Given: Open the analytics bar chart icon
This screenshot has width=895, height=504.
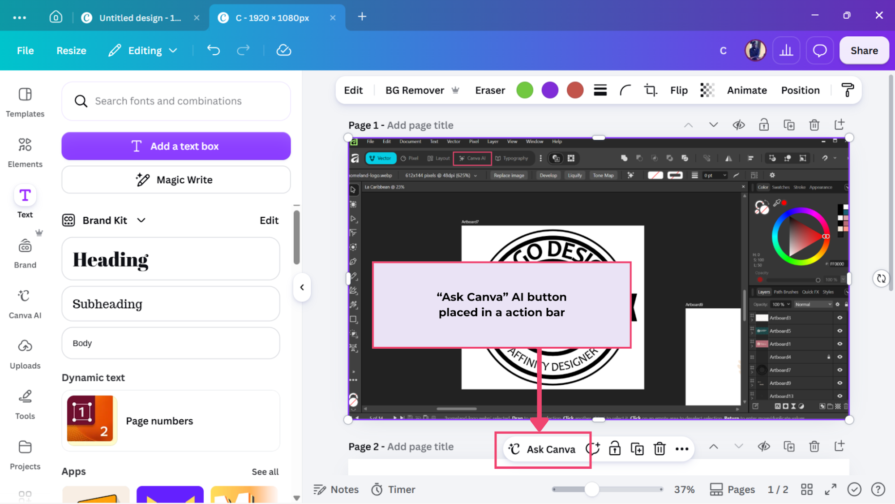Looking at the screenshot, I should [787, 50].
